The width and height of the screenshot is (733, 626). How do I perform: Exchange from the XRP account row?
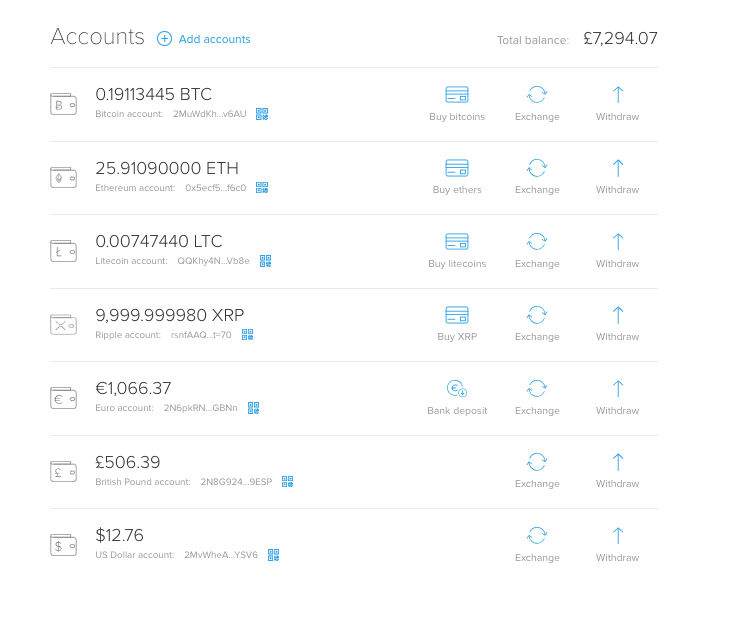pyautogui.click(x=537, y=324)
